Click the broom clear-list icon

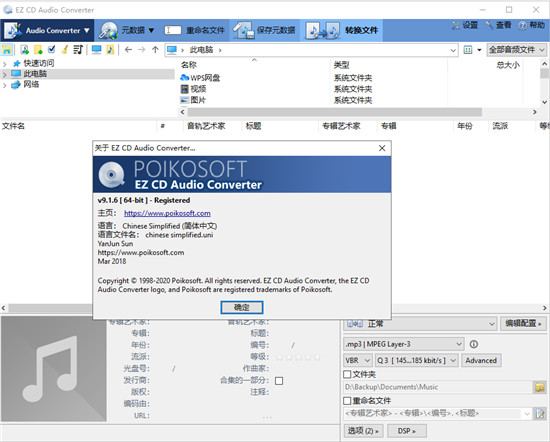(65, 49)
